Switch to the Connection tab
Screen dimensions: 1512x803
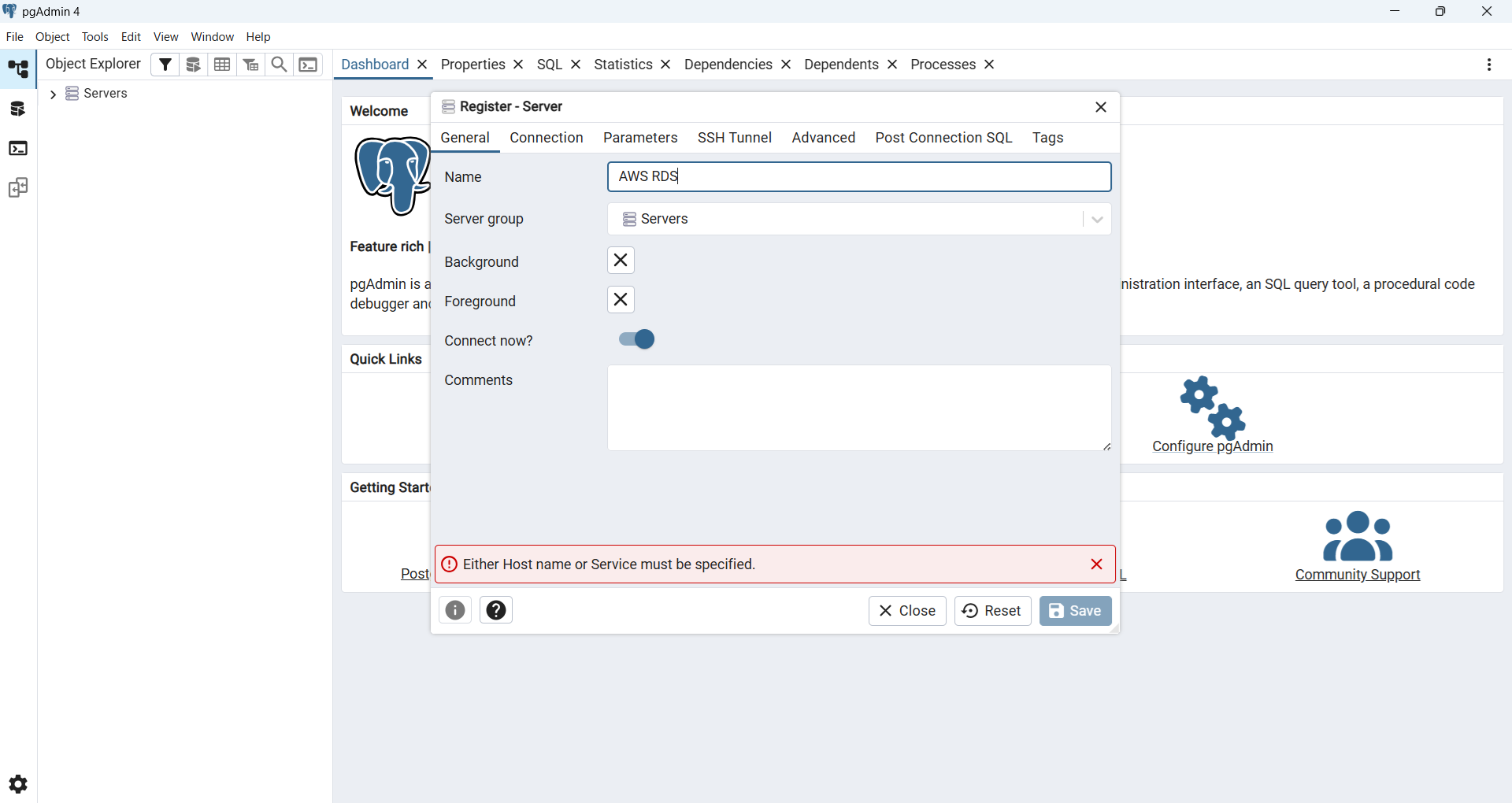546,138
